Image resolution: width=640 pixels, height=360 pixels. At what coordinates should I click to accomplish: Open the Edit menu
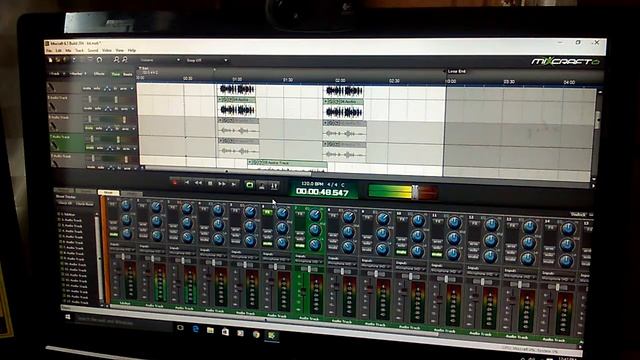(x=58, y=50)
